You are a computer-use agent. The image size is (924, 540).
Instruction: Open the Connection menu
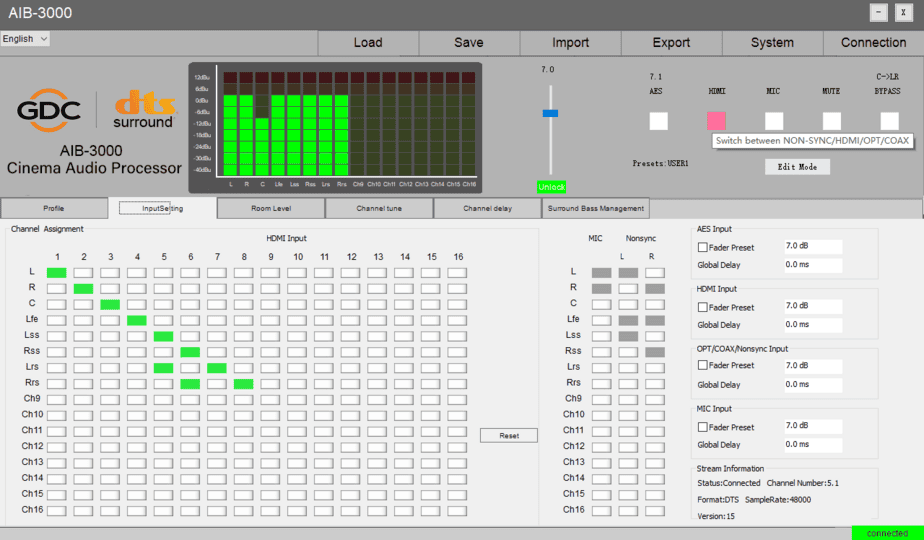coord(873,43)
